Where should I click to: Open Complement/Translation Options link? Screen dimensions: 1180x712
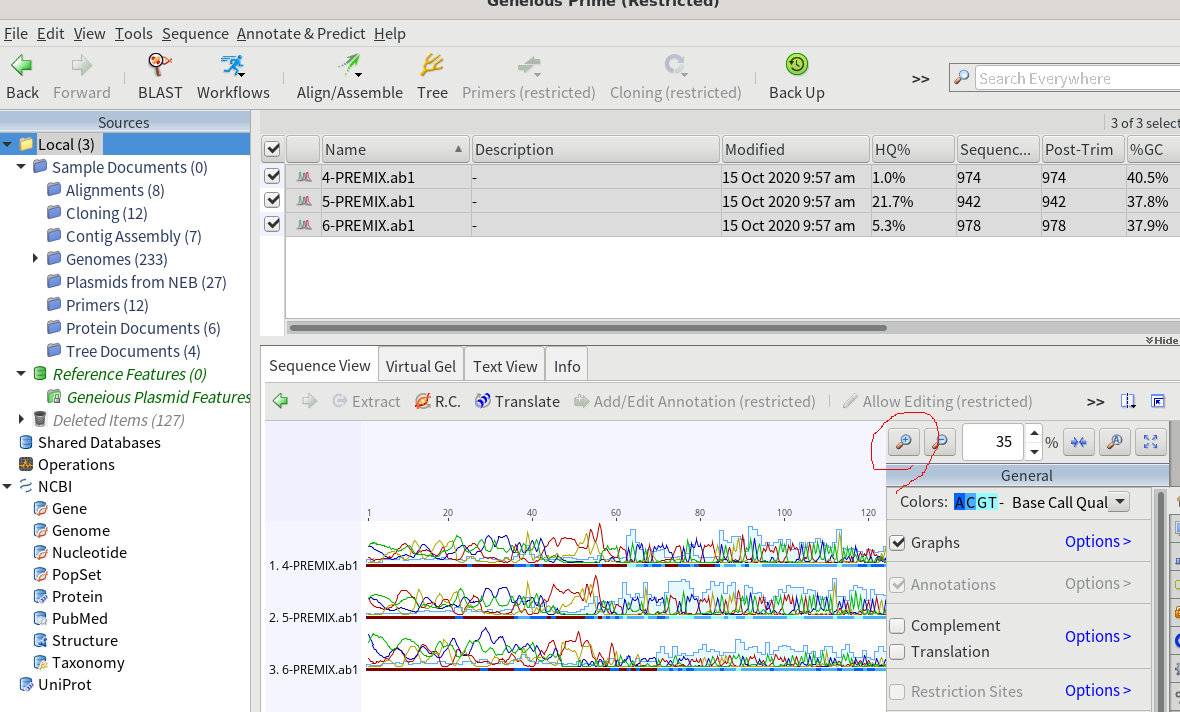coord(1097,637)
